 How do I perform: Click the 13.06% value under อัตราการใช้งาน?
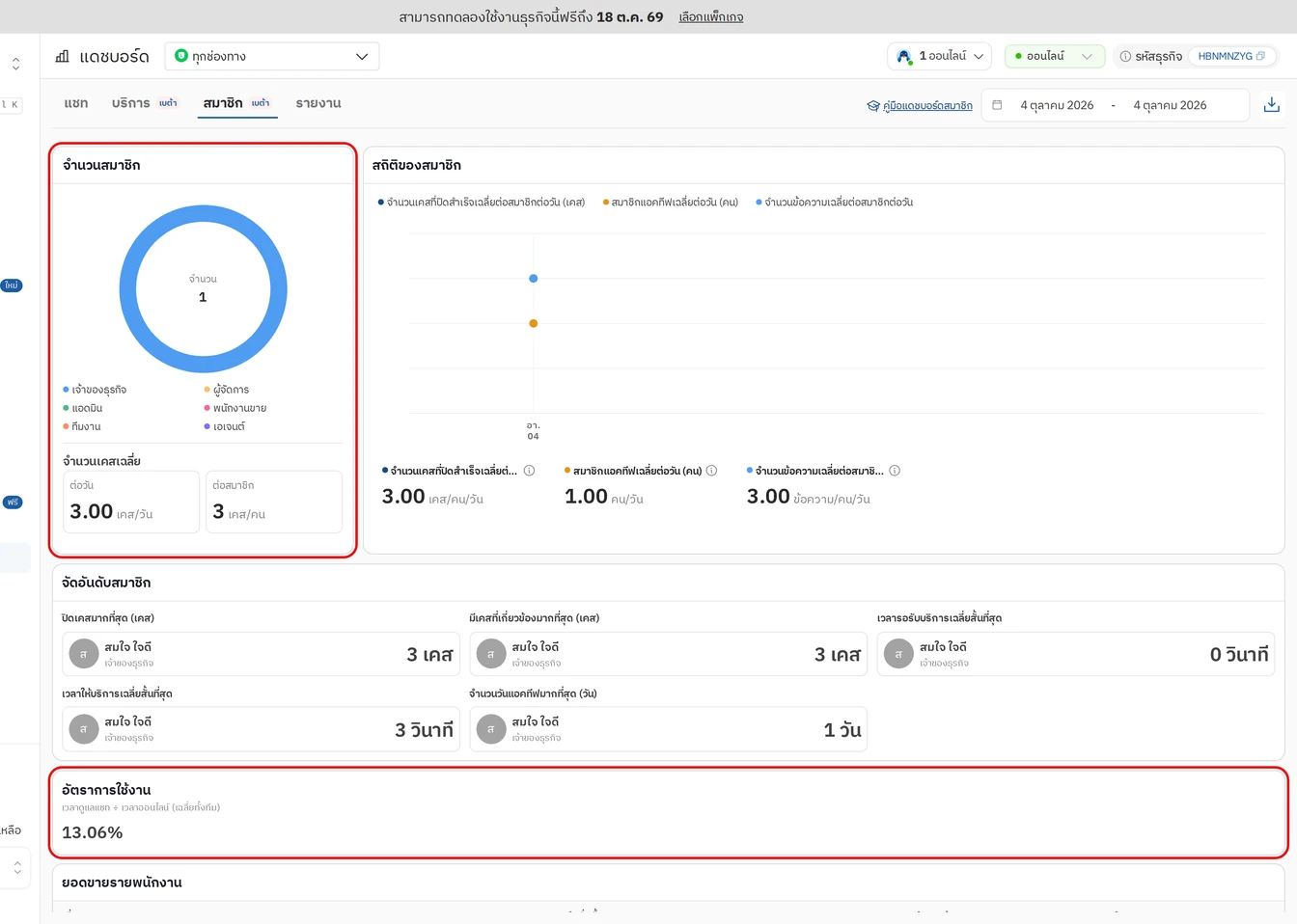[93, 832]
